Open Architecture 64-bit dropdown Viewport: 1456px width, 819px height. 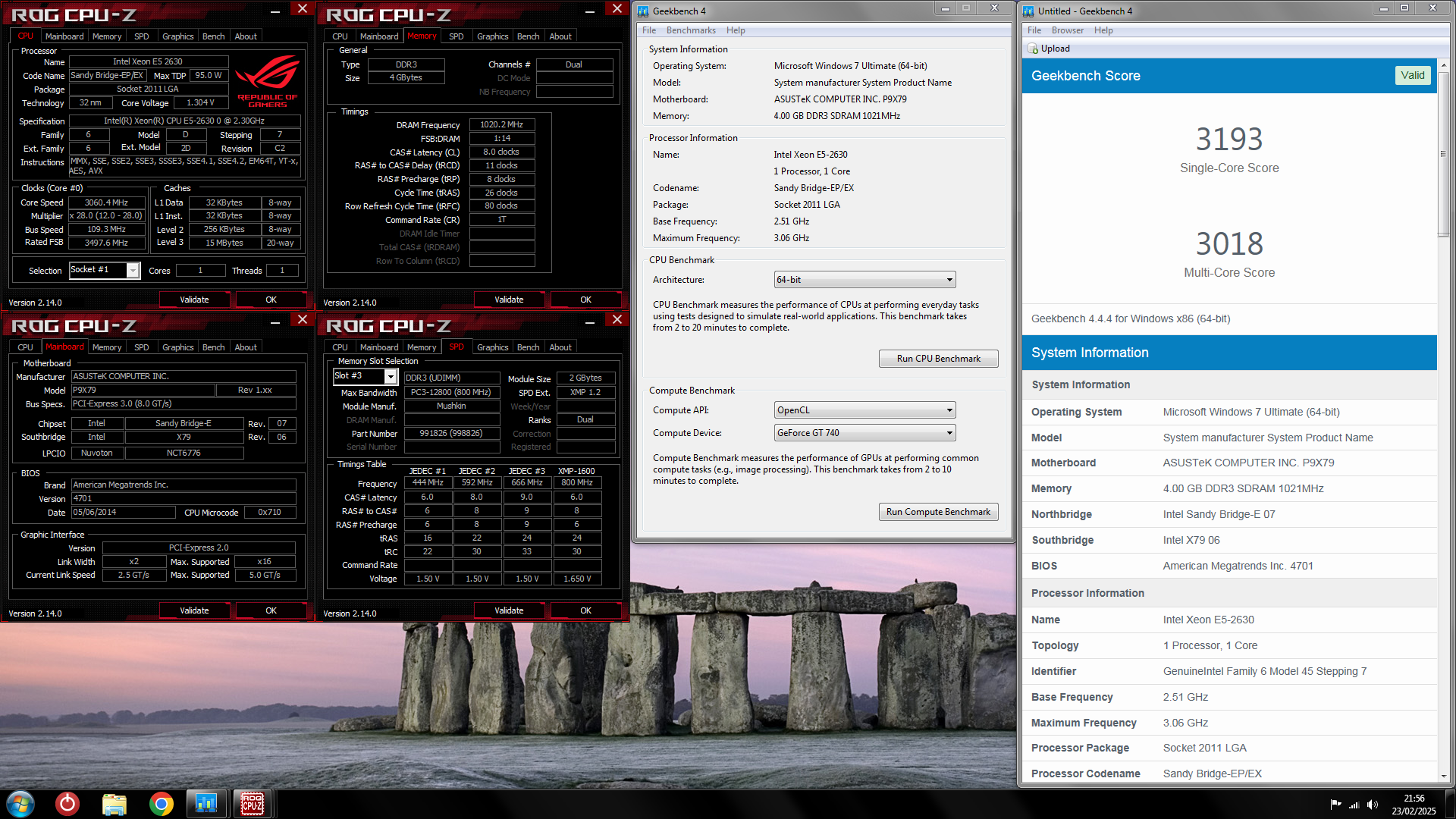point(864,280)
